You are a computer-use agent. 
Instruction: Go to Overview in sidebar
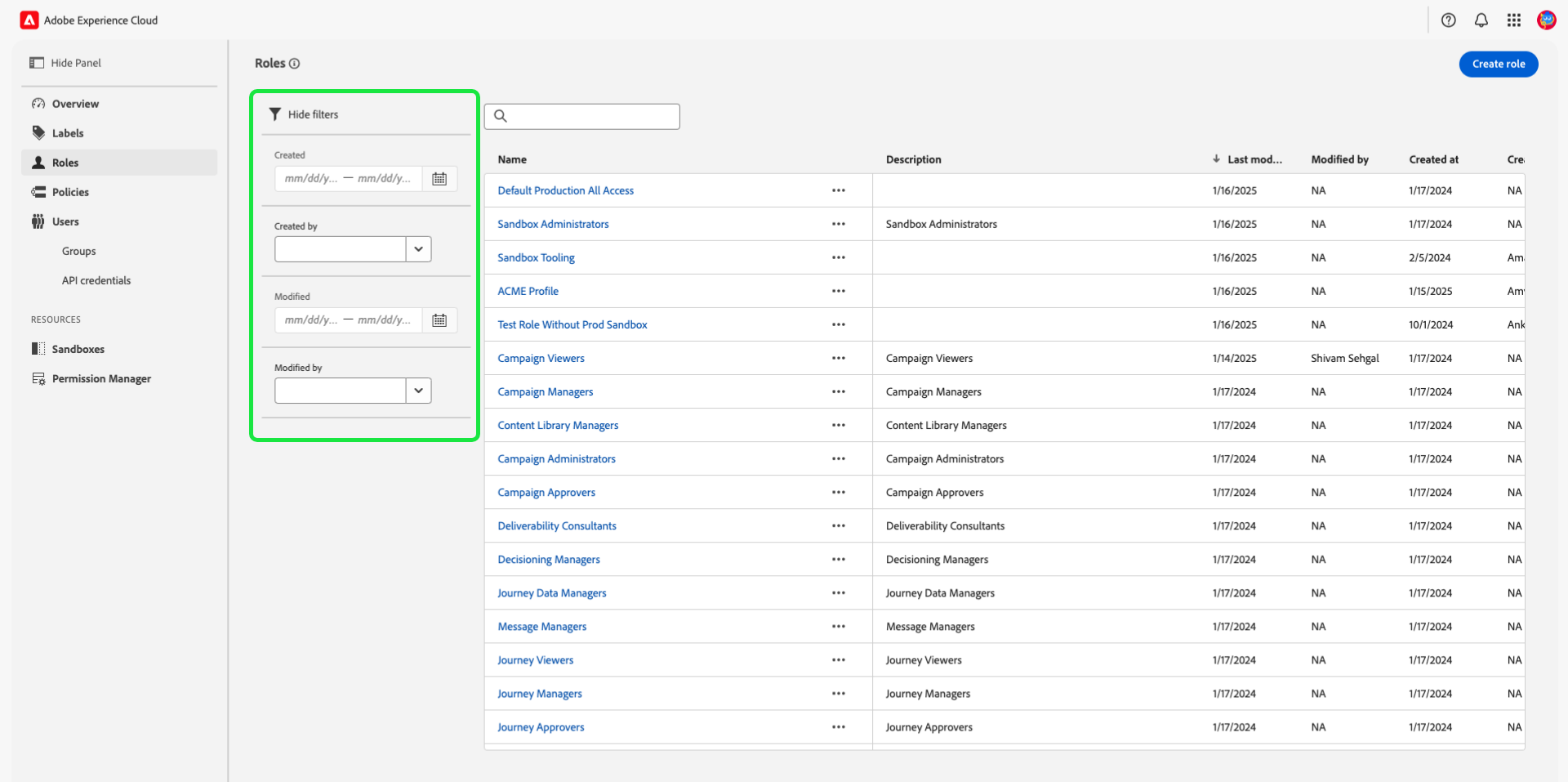coord(119,104)
